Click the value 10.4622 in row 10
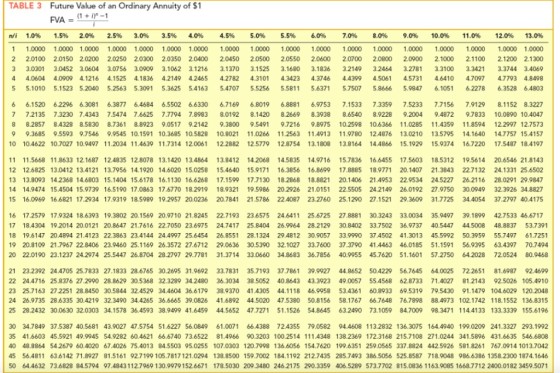The image size is (560, 373). pos(34,144)
